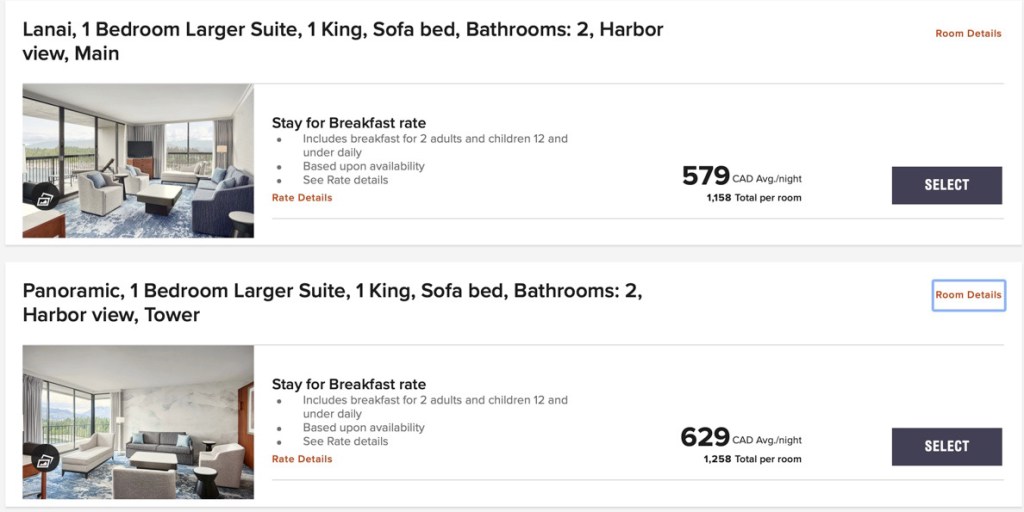Select the Panoramic suite at 629 CAD

pyautogui.click(x=946, y=446)
